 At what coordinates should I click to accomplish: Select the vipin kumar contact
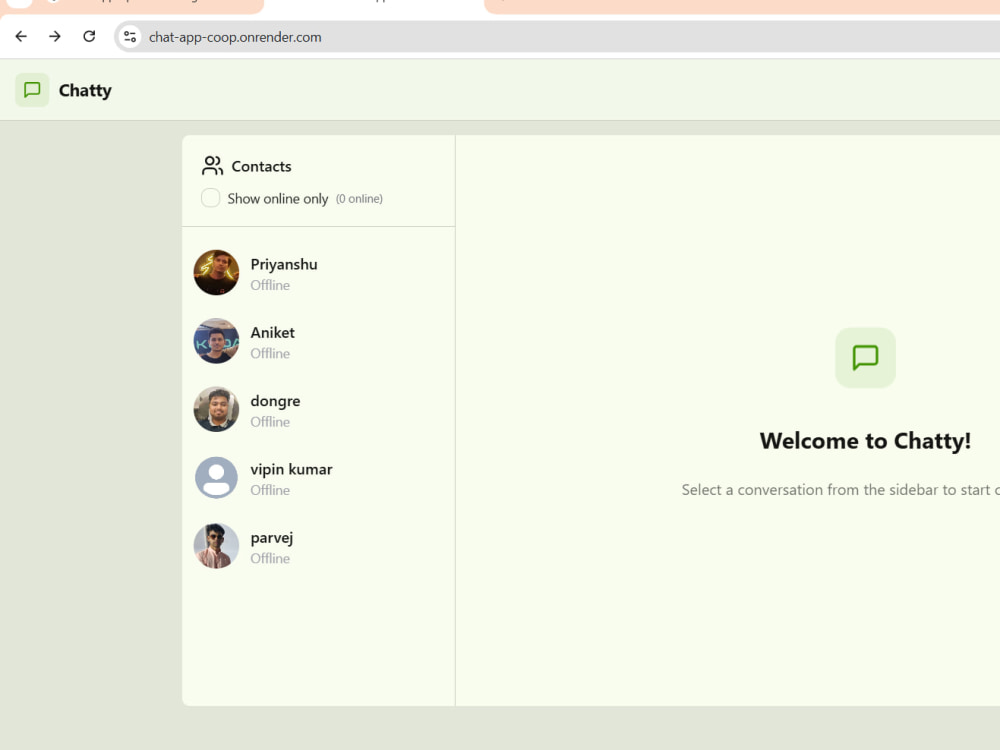318,478
